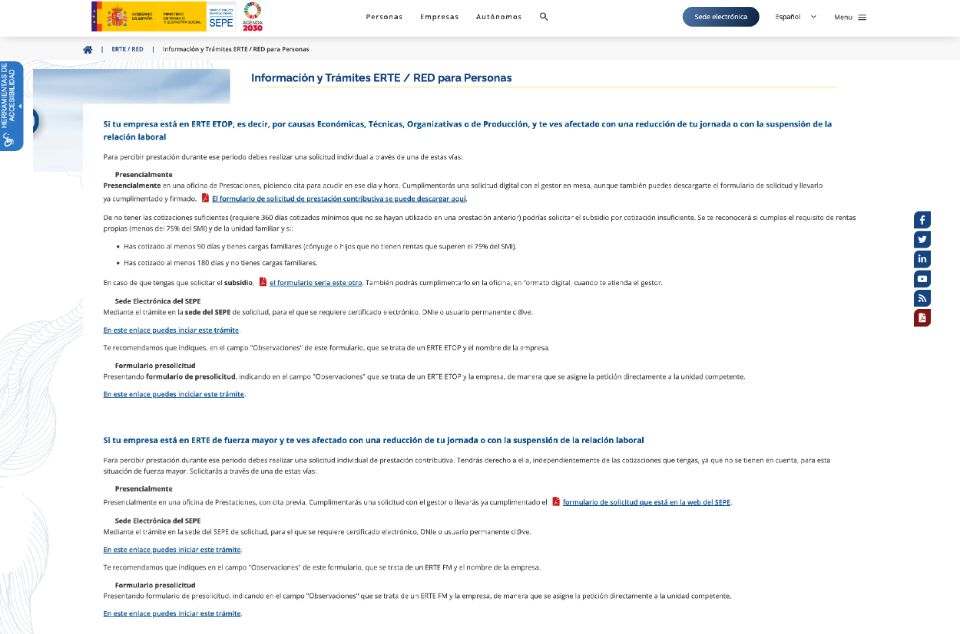The image size is (960, 634).
Task: Expand the Español language dropdown
Action: click(796, 17)
